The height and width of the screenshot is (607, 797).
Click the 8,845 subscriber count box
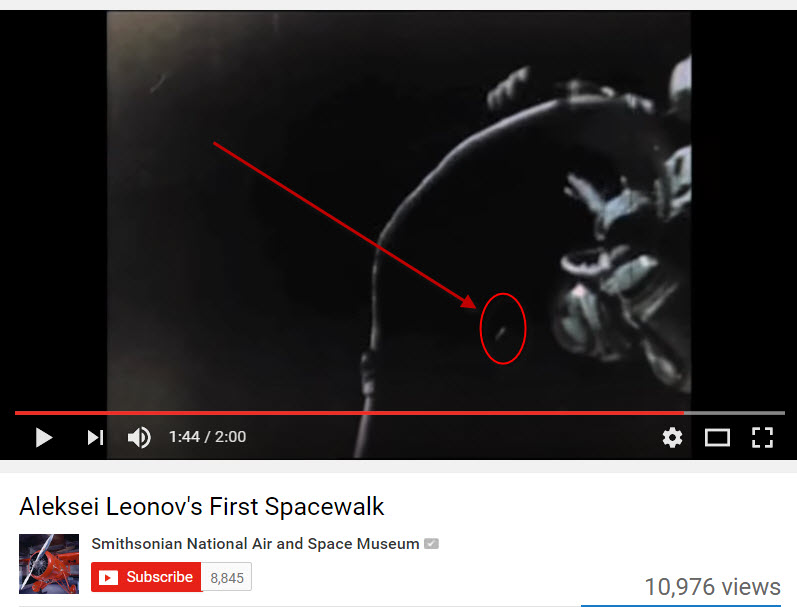[227, 578]
